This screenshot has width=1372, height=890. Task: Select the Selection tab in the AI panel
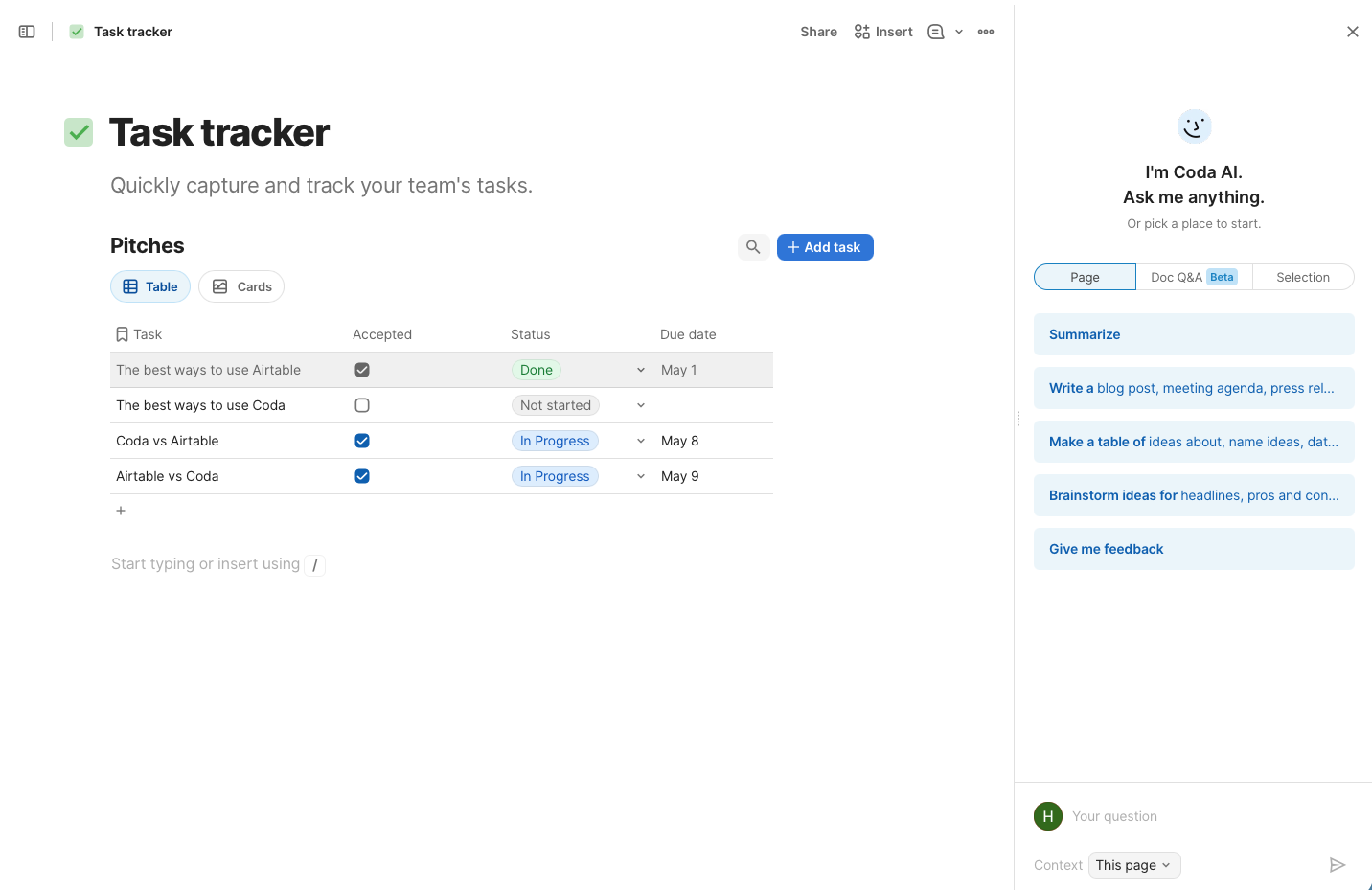1303,277
